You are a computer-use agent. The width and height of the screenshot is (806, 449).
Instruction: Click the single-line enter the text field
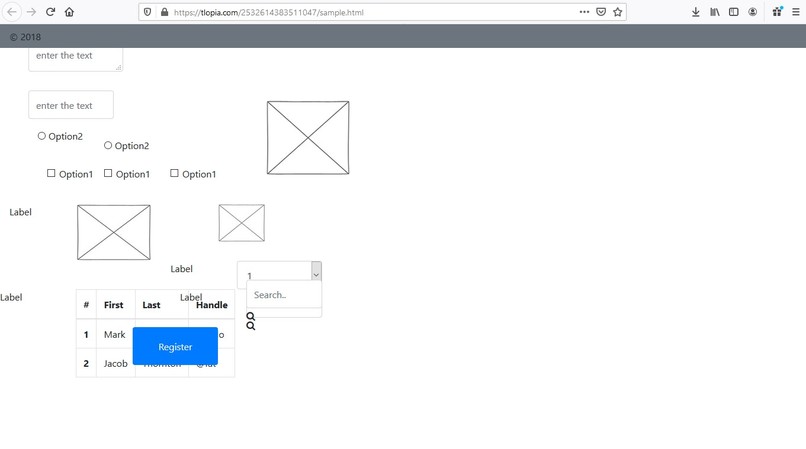point(71,105)
